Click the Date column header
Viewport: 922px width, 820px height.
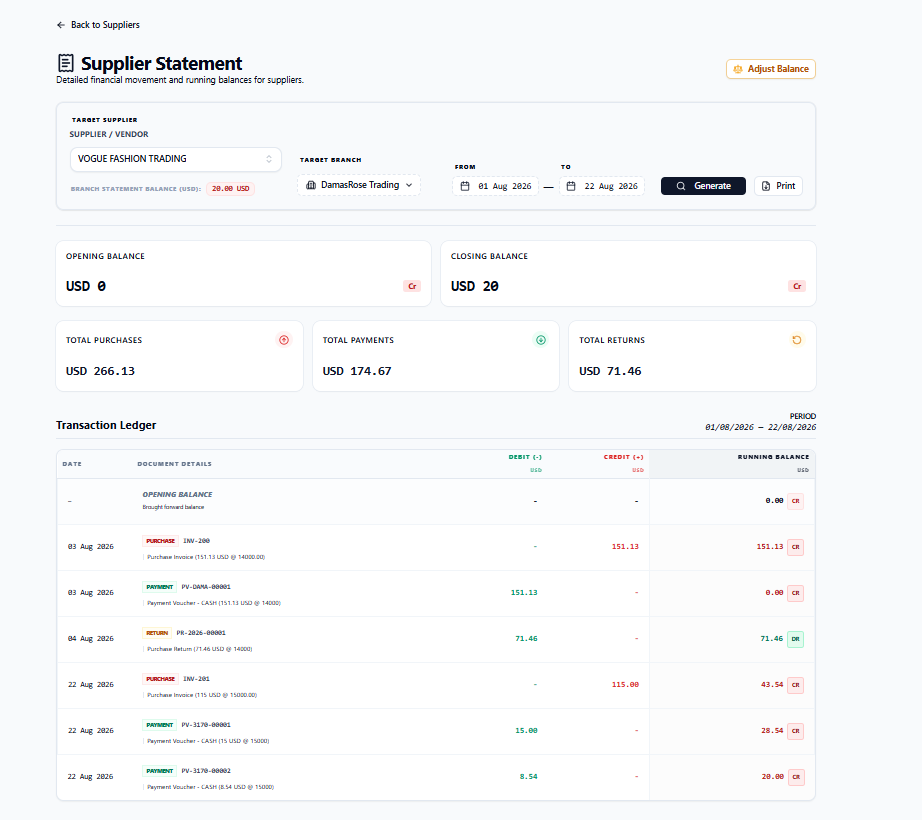click(x=72, y=464)
